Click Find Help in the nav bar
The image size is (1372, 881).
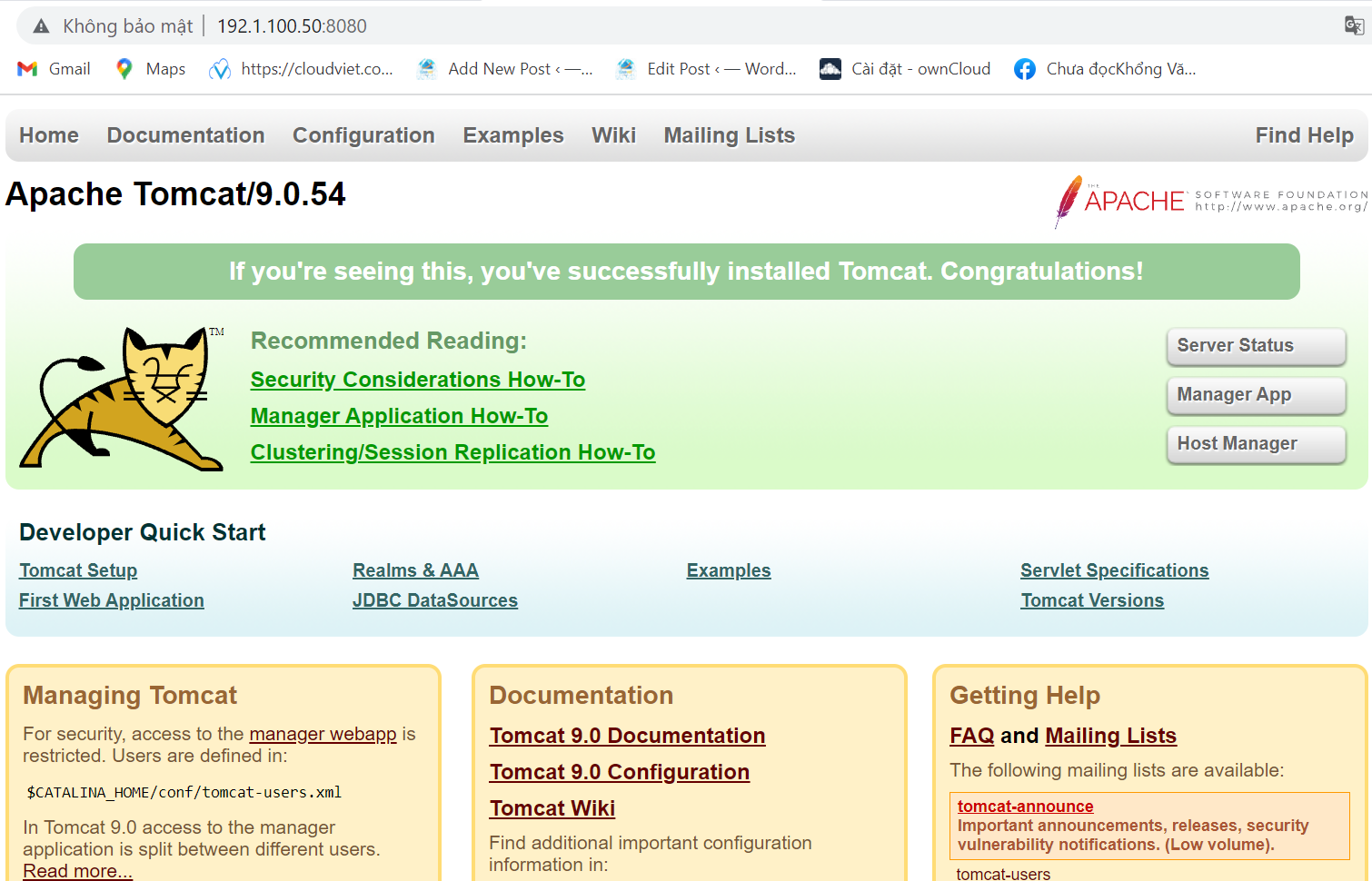click(x=1305, y=135)
